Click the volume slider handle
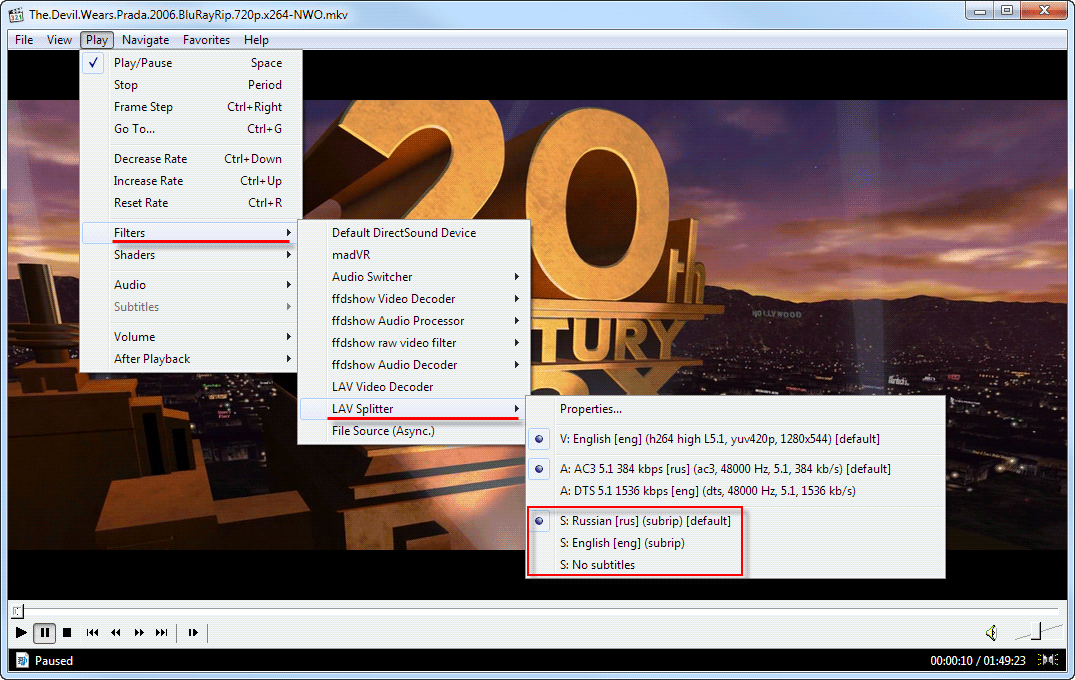1075x680 pixels. (1037, 631)
